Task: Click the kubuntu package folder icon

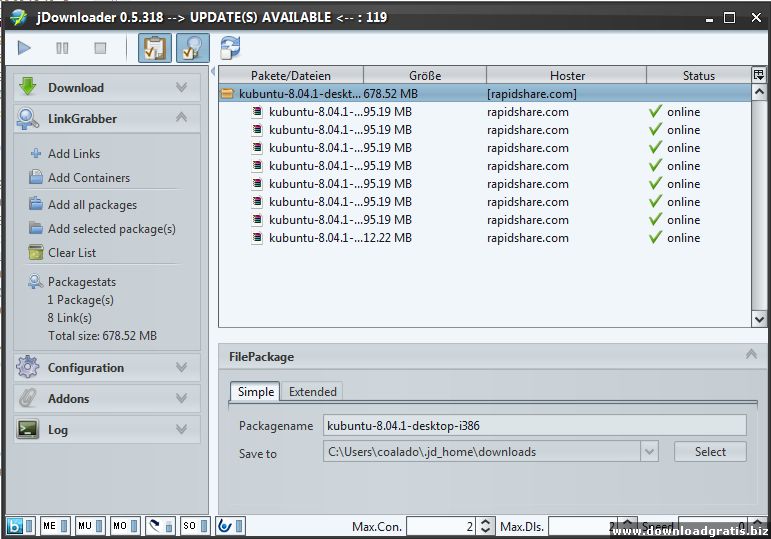Action: 227,93
